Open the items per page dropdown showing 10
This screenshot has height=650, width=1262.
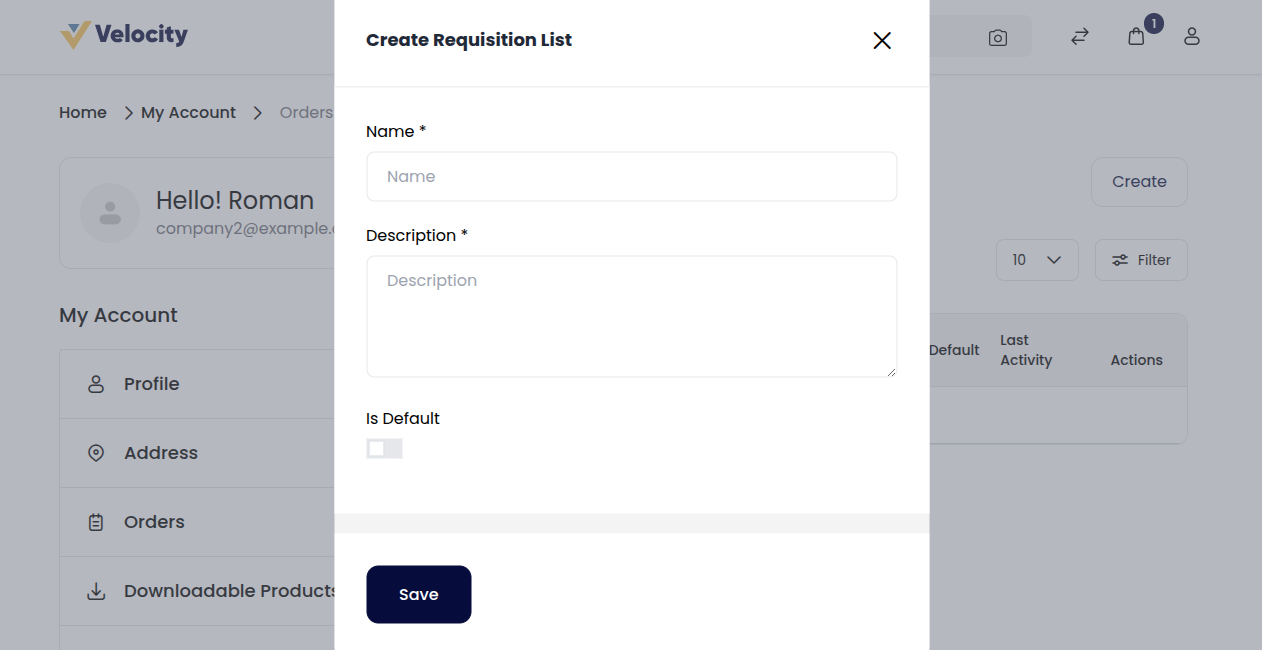tap(1037, 259)
